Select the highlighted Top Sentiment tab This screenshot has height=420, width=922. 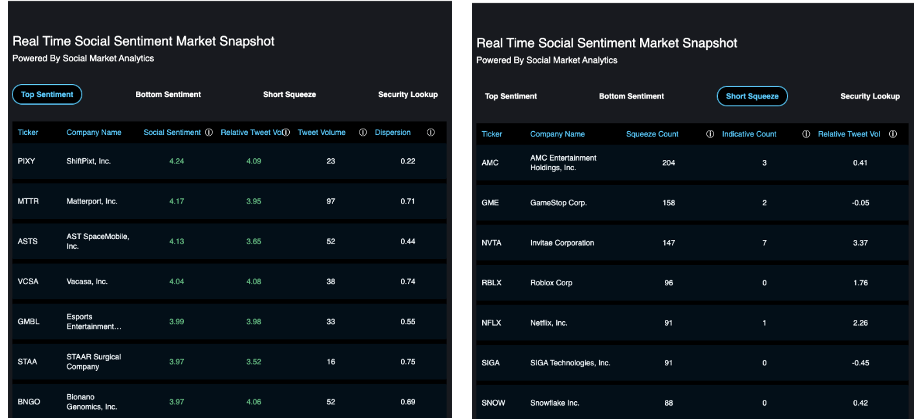tap(47, 94)
